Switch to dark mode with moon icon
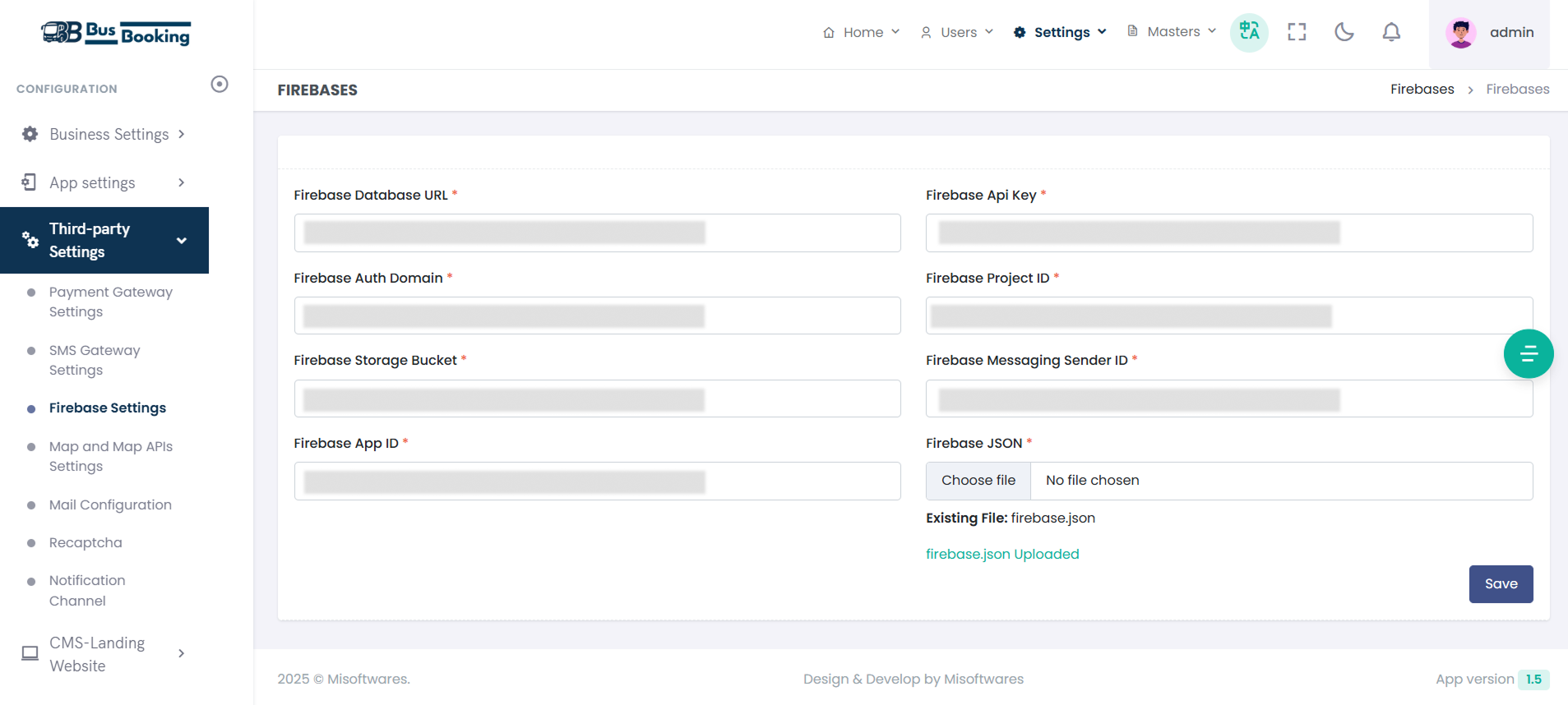 click(x=1344, y=32)
